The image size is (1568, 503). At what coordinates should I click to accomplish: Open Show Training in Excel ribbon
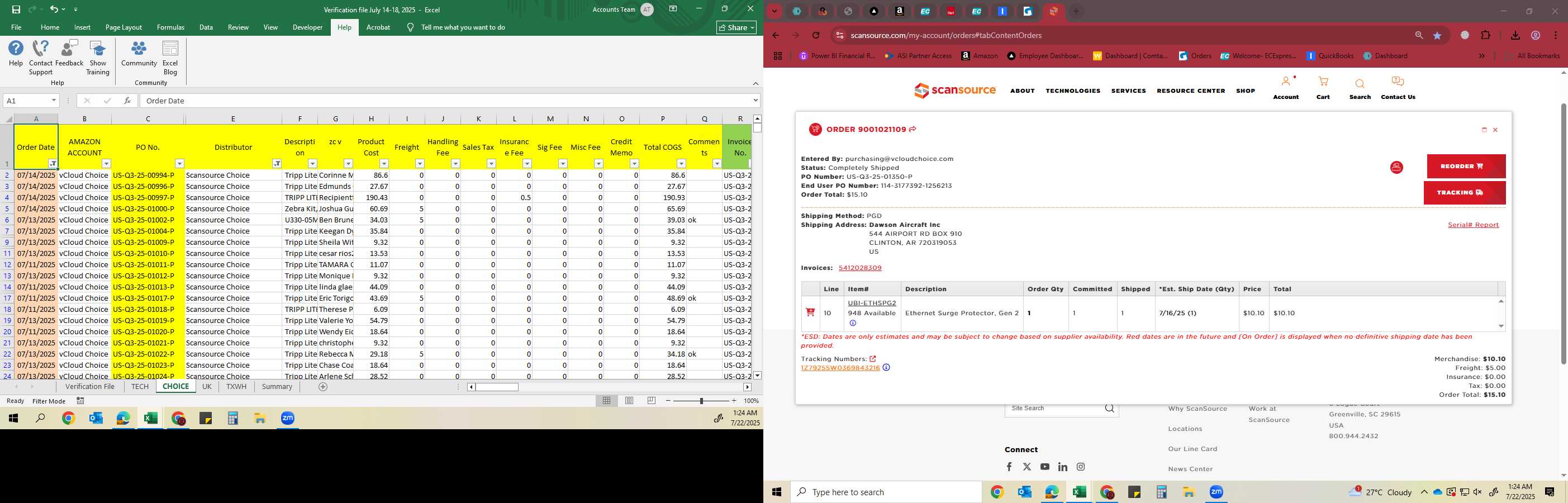coord(97,58)
